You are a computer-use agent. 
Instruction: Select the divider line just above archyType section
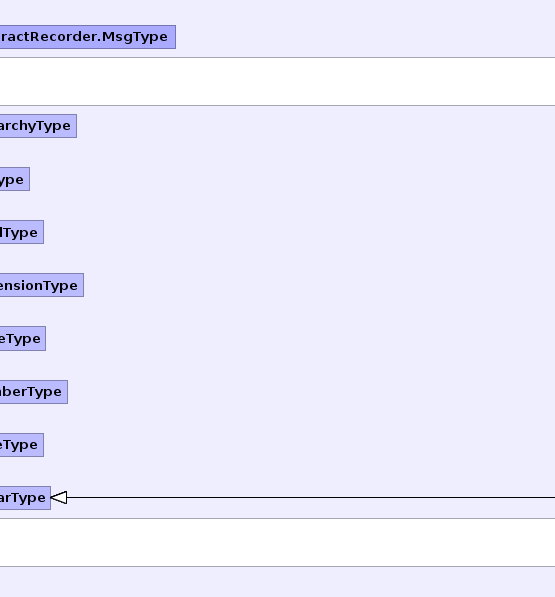tap(278, 105)
